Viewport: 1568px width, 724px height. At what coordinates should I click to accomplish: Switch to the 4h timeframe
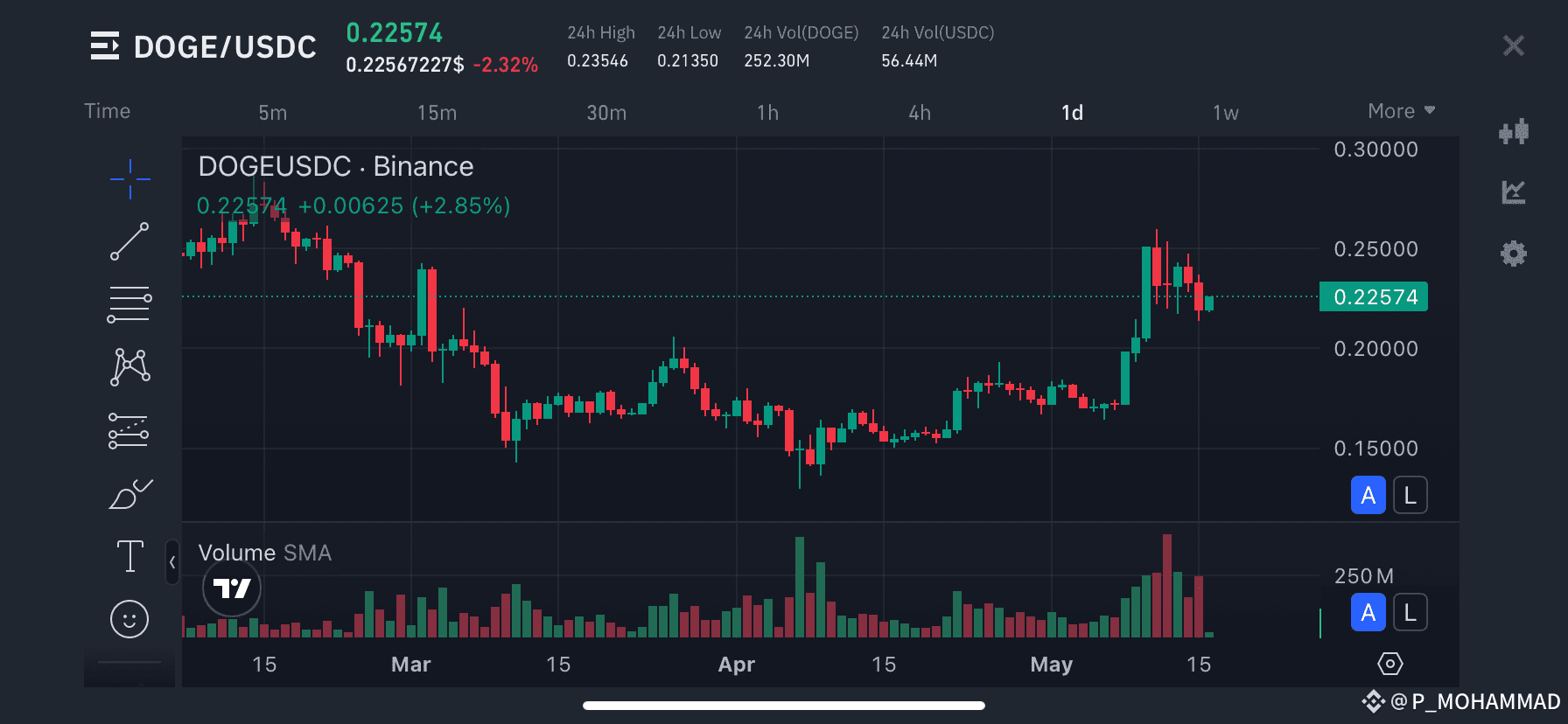pos(920,113)
